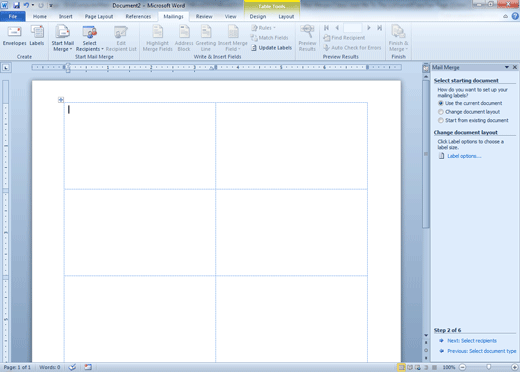Insert an Address Block
This screenshot has height=372, width=520.
coord(184,39)
